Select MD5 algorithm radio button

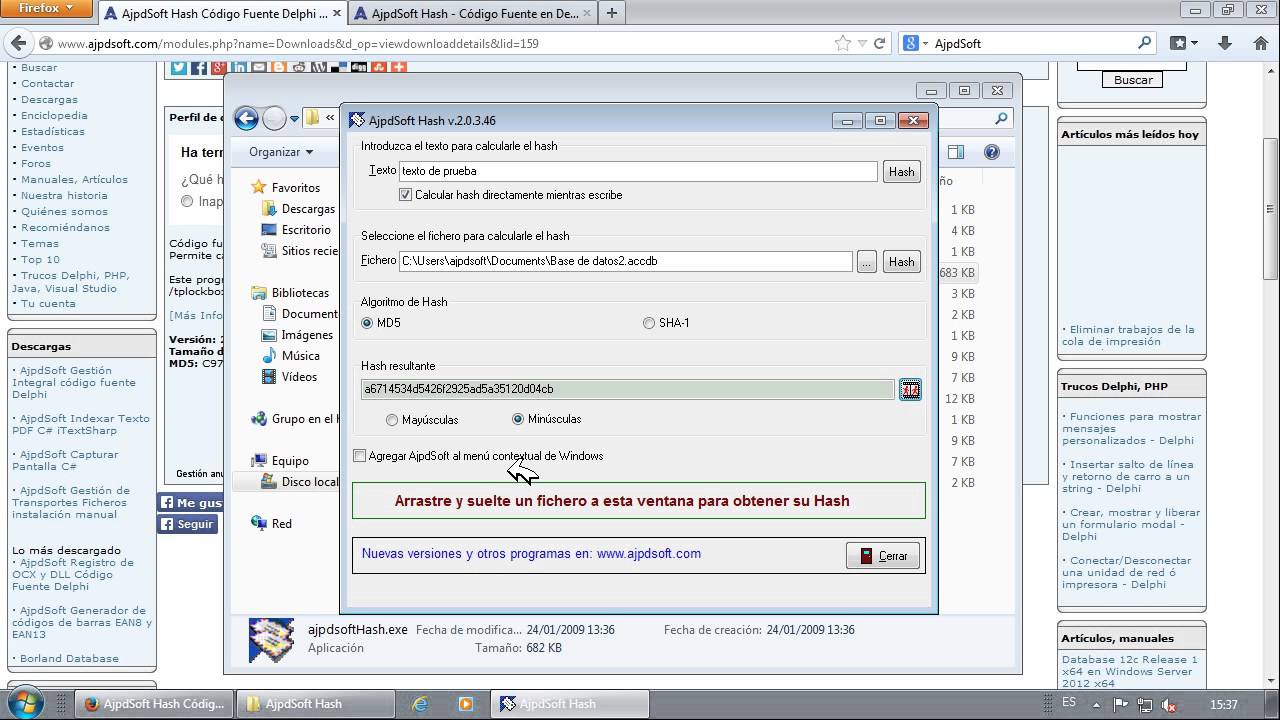[x=367, y=323]
